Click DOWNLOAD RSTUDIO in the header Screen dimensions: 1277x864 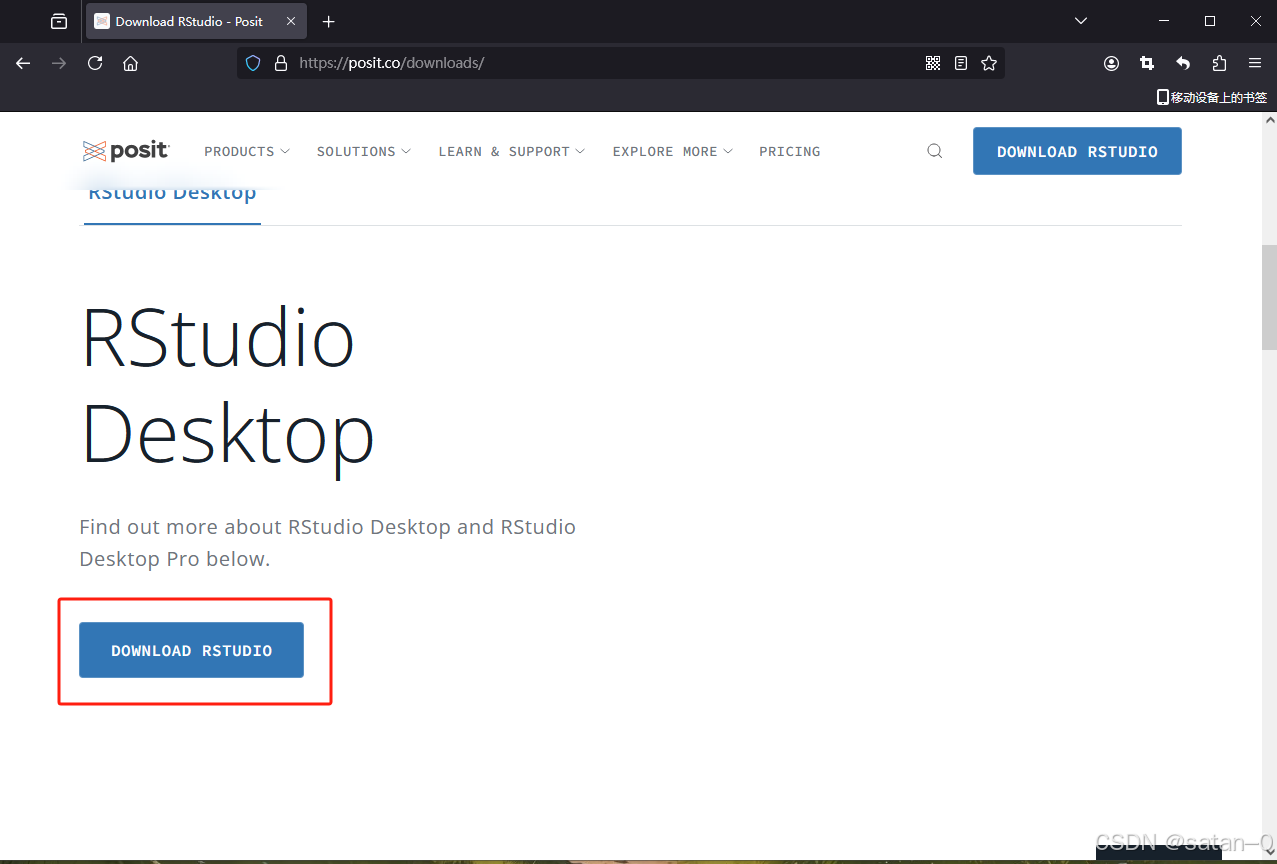coord(1077,151)
